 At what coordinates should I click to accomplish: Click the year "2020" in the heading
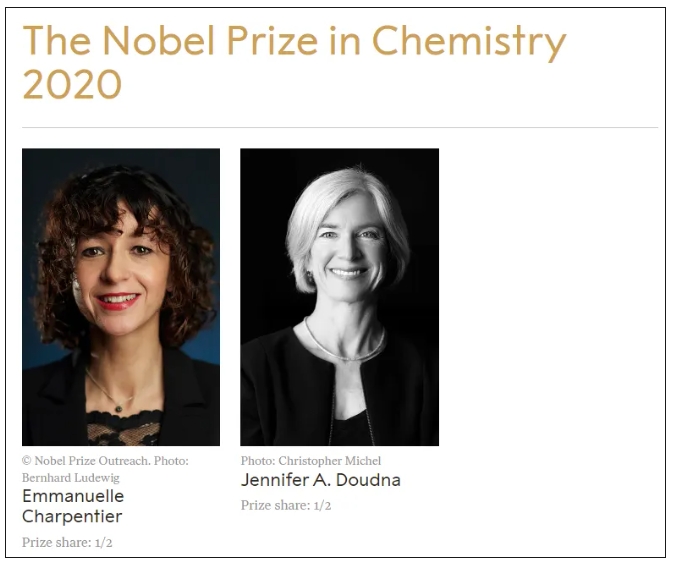[x=72, y=86]
